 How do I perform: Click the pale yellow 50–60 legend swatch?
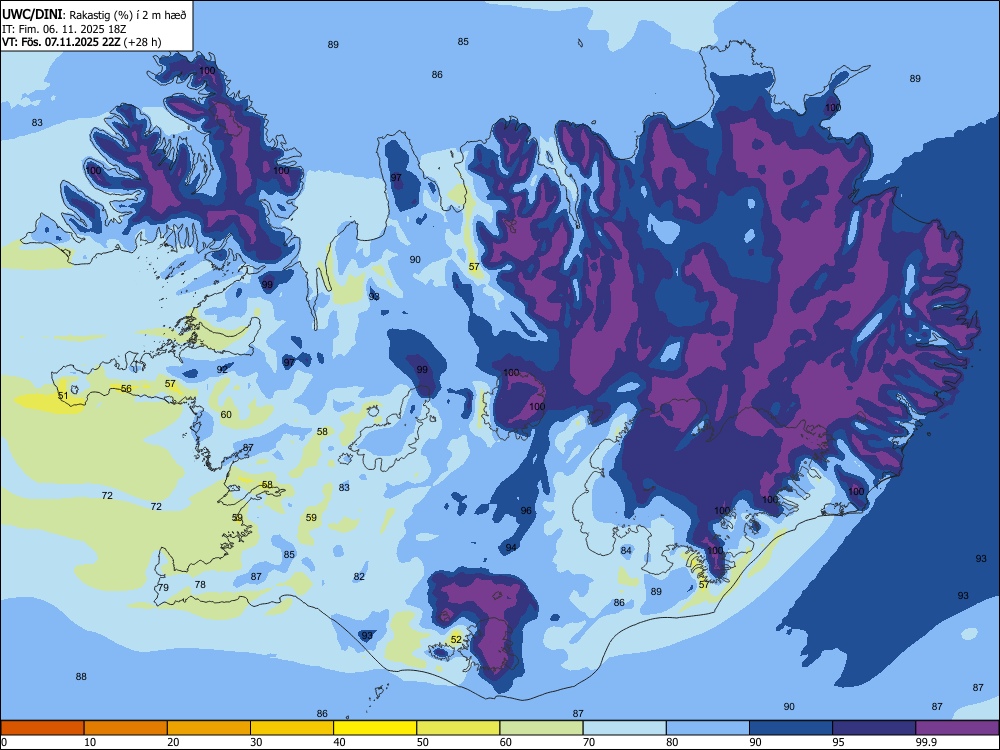(x=458, y=728)
